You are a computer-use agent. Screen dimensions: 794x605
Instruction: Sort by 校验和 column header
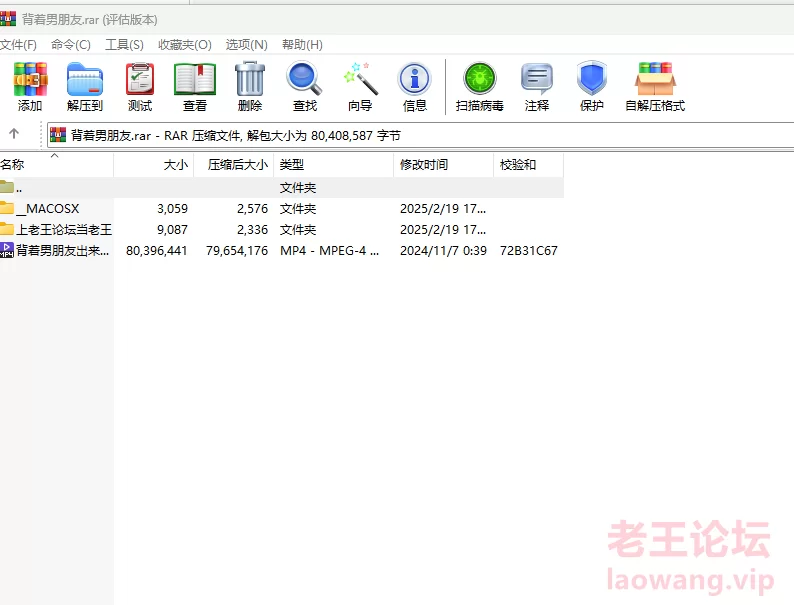[529, 165]
